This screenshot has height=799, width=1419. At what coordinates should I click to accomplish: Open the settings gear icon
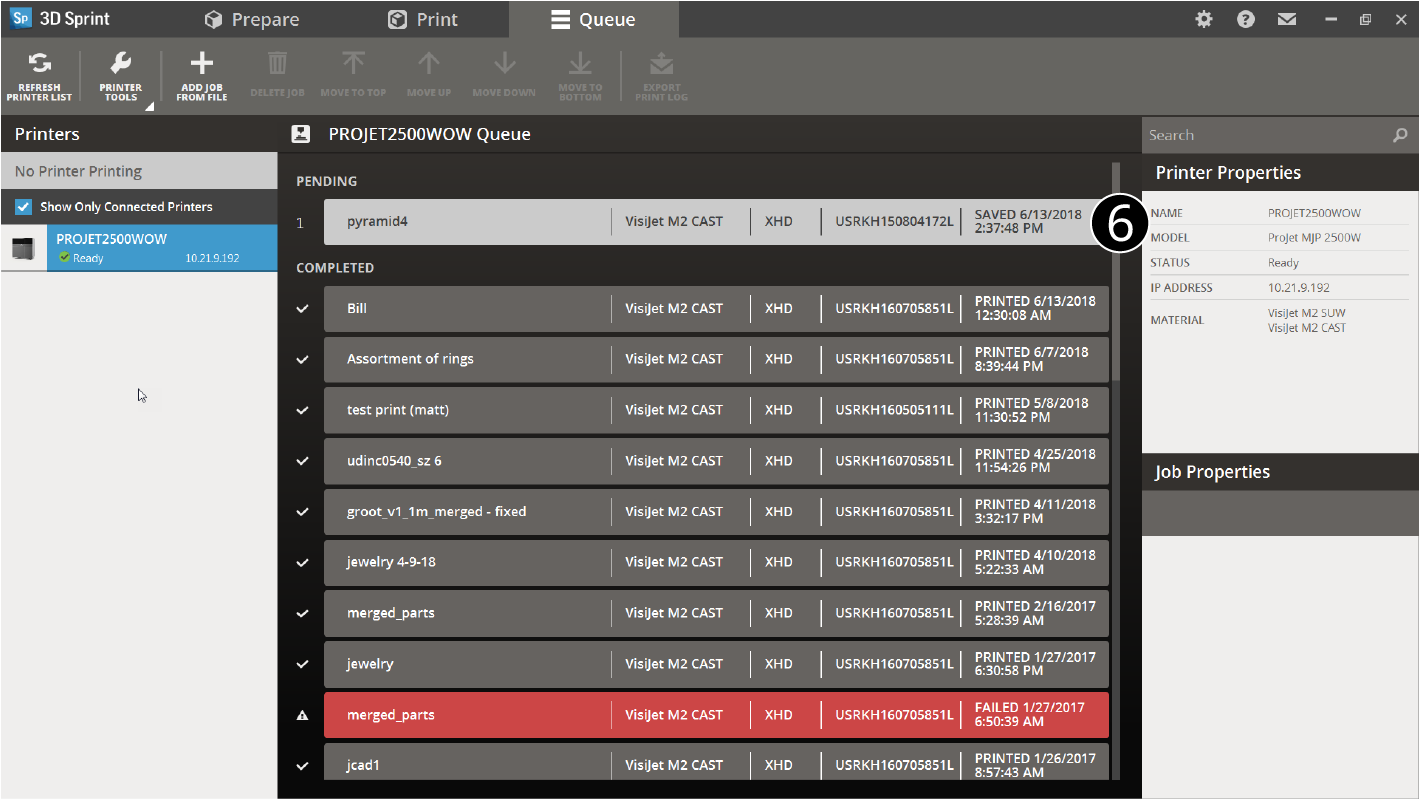(1204, 19)
